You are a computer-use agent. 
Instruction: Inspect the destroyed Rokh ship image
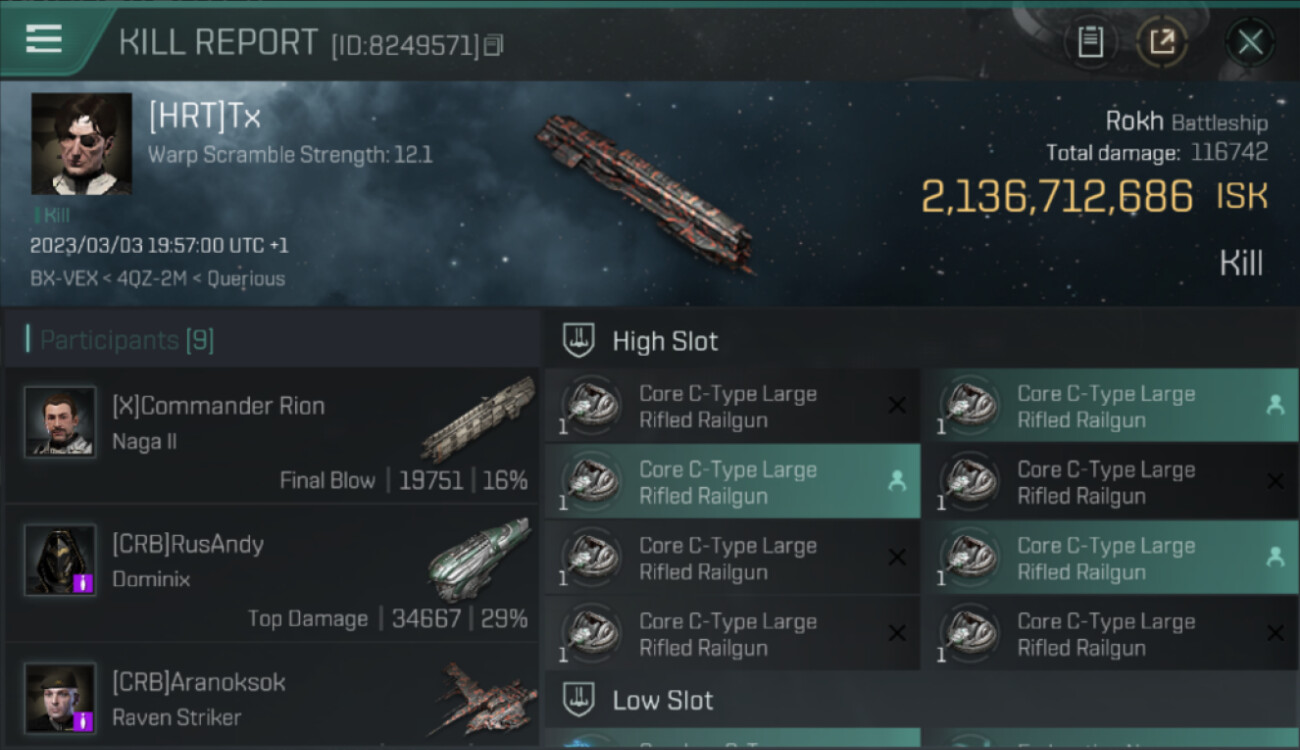644,192
